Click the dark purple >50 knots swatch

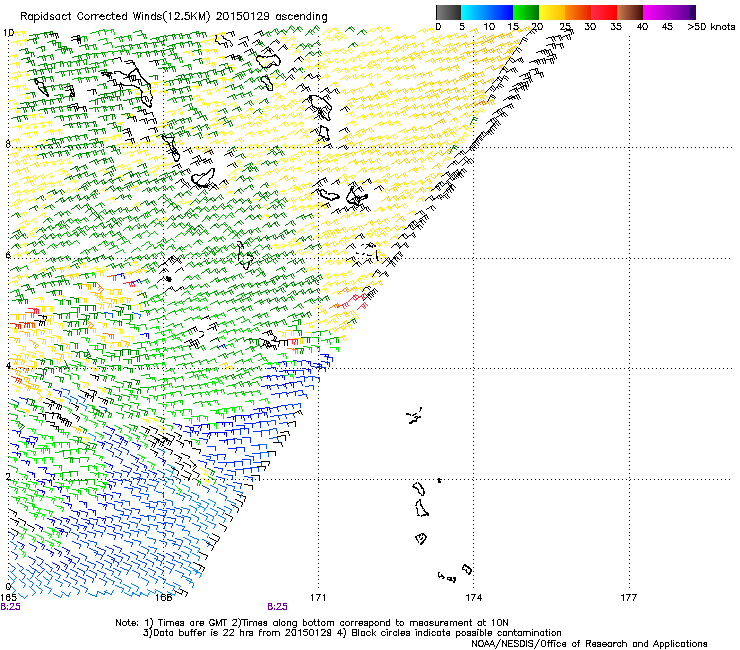coord(693,12)
